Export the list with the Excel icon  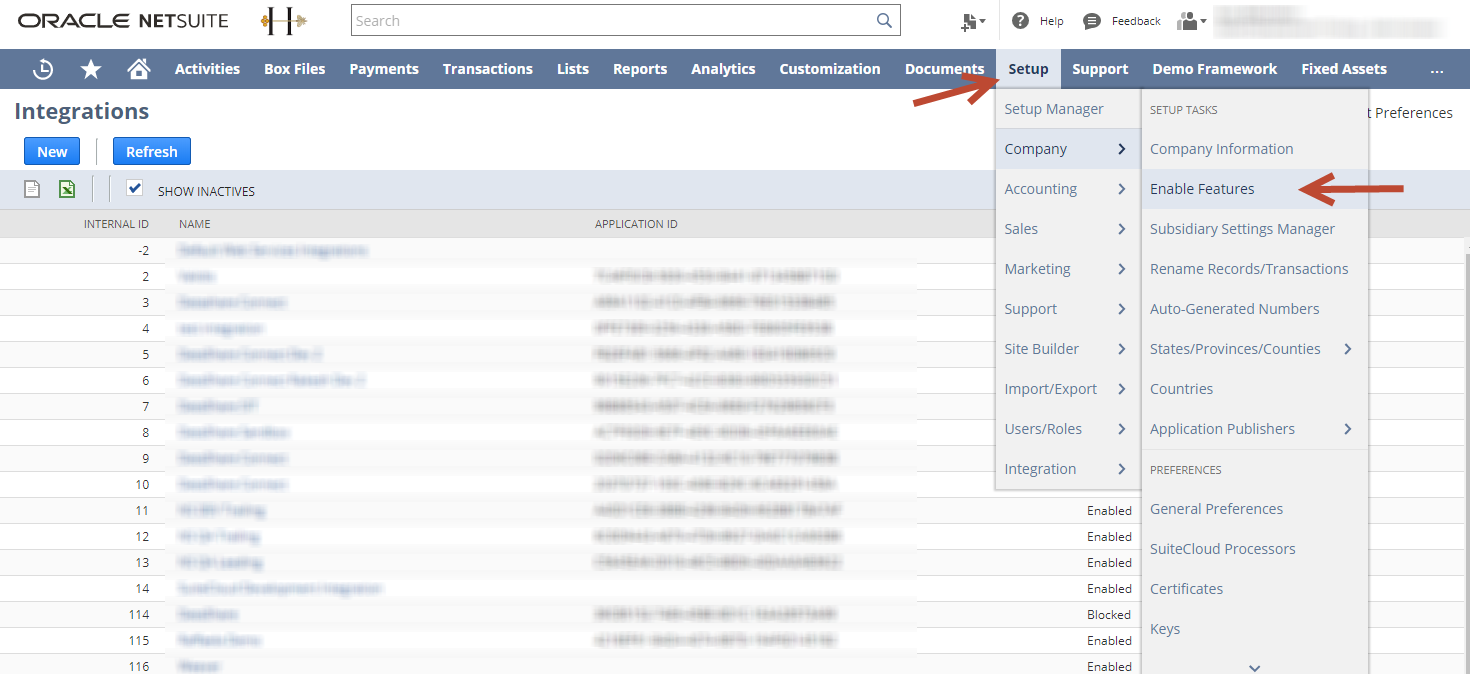[x=67, y=189]
